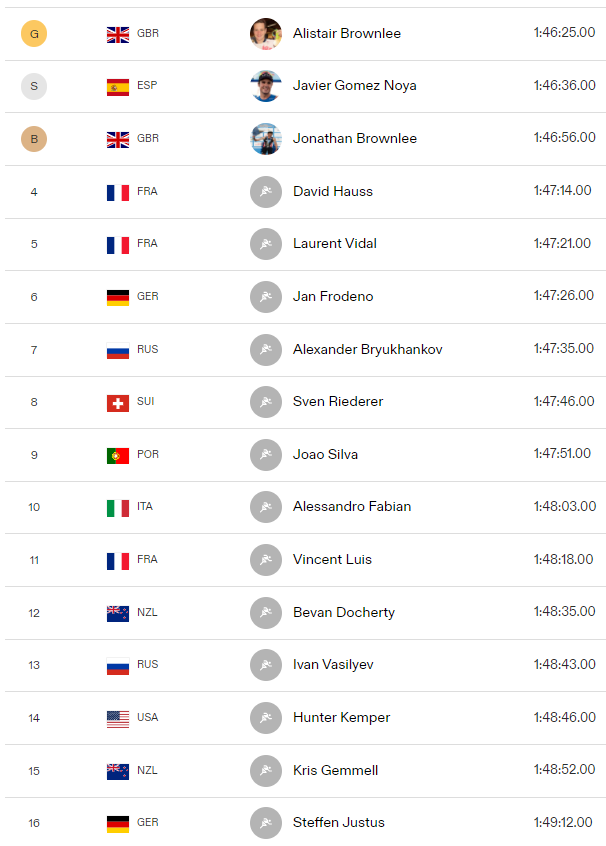Click Jonathan Brownlee's avatar photo
This screenshot has height=846, width=606.
pos(266,139)
